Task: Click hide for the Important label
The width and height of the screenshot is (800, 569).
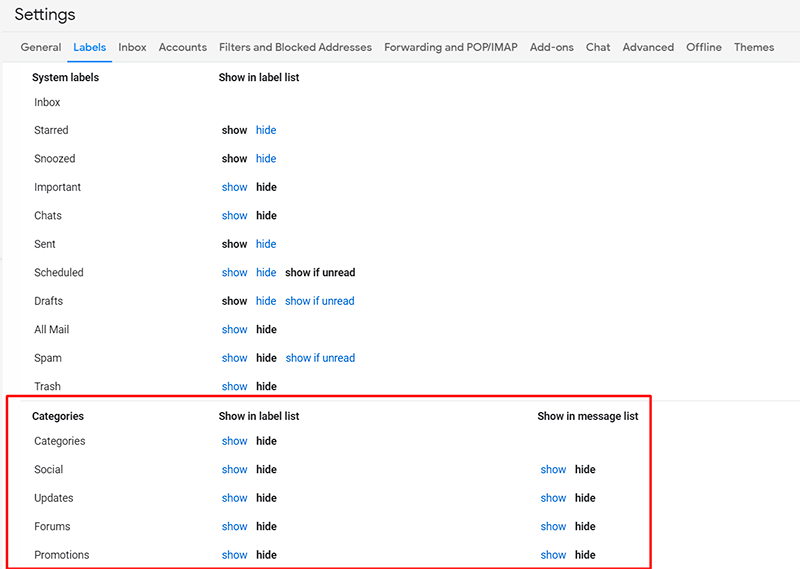Action: click(266, 187)
